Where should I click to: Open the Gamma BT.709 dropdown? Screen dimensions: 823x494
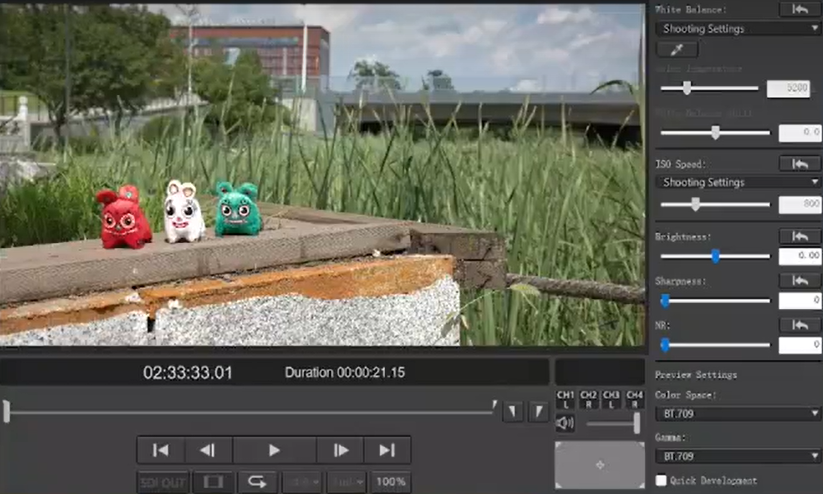[738, 456]
